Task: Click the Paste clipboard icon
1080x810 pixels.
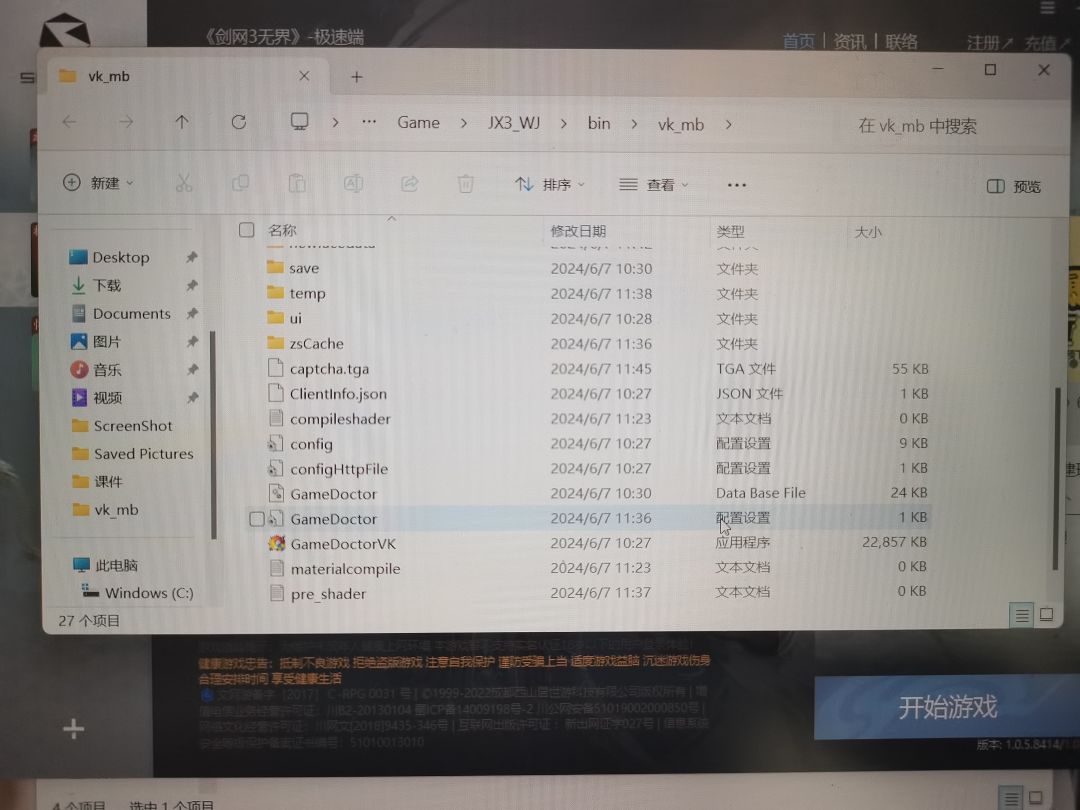Action: coord(297,183)
